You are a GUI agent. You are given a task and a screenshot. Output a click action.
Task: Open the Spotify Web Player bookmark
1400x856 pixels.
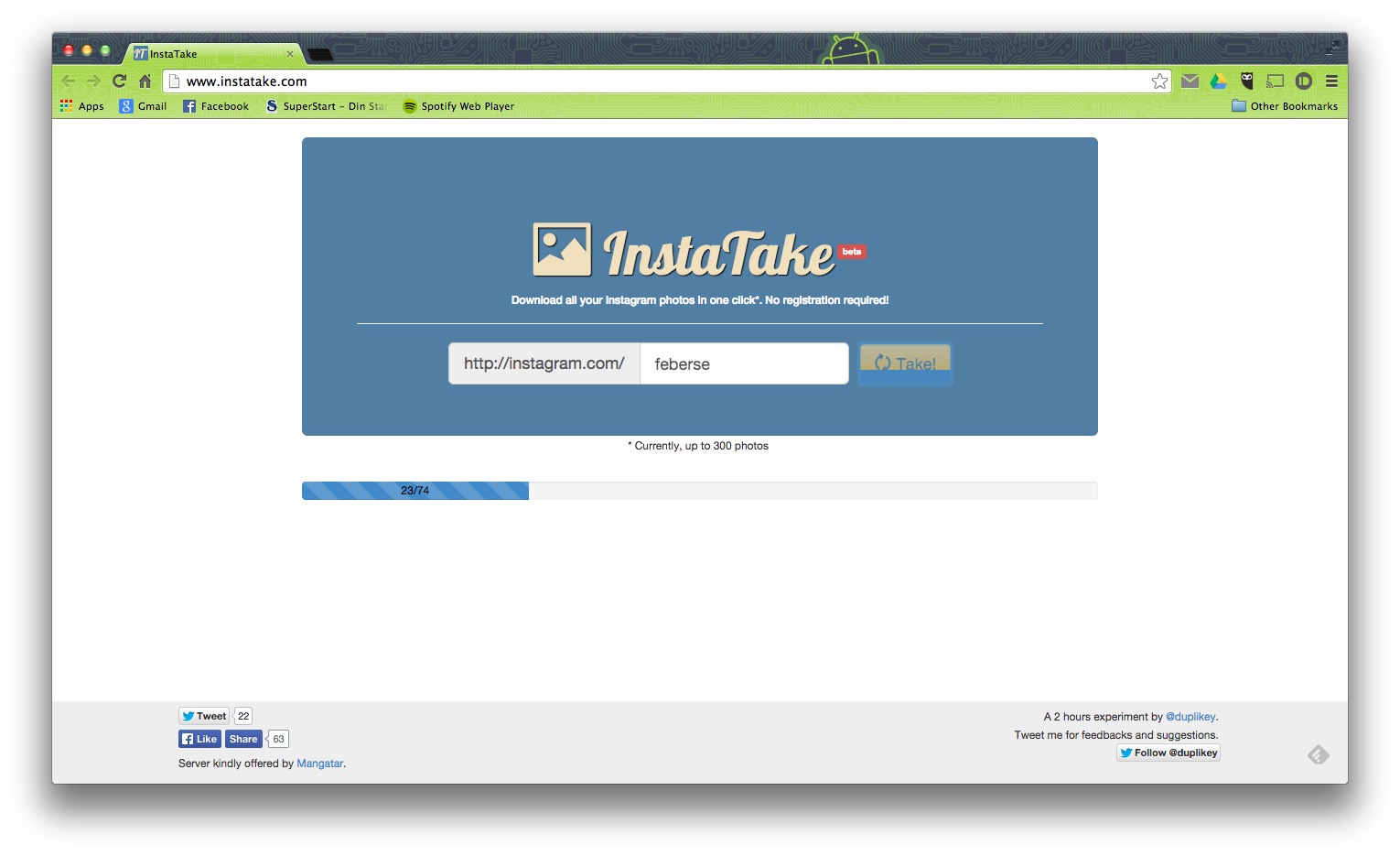[458, 106]
